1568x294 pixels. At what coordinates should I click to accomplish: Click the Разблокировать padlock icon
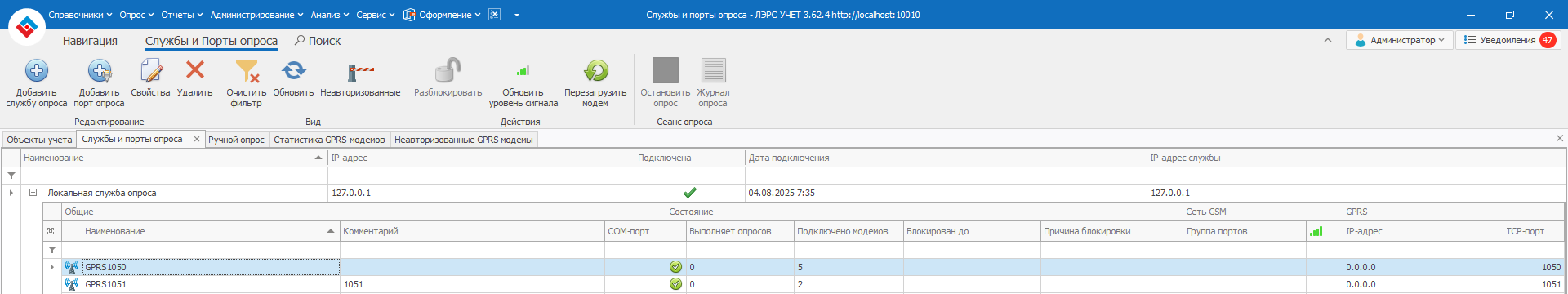(x=448, y=70)
